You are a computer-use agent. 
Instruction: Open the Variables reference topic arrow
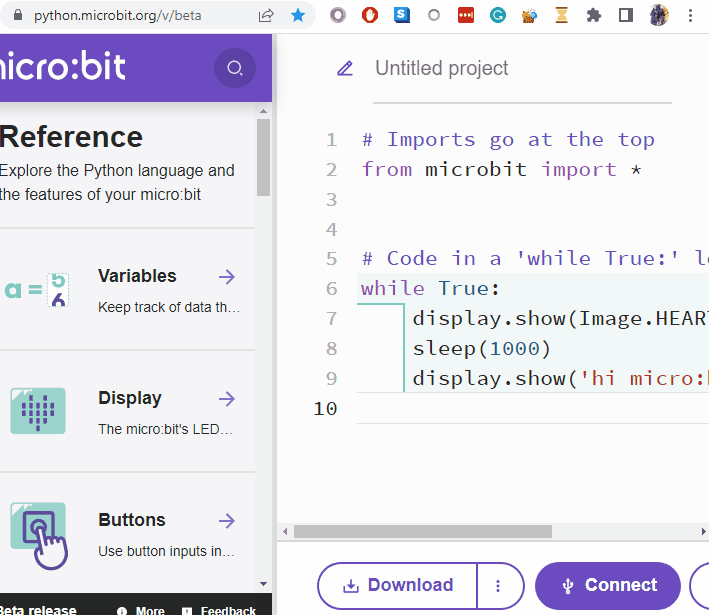(227, 277)
